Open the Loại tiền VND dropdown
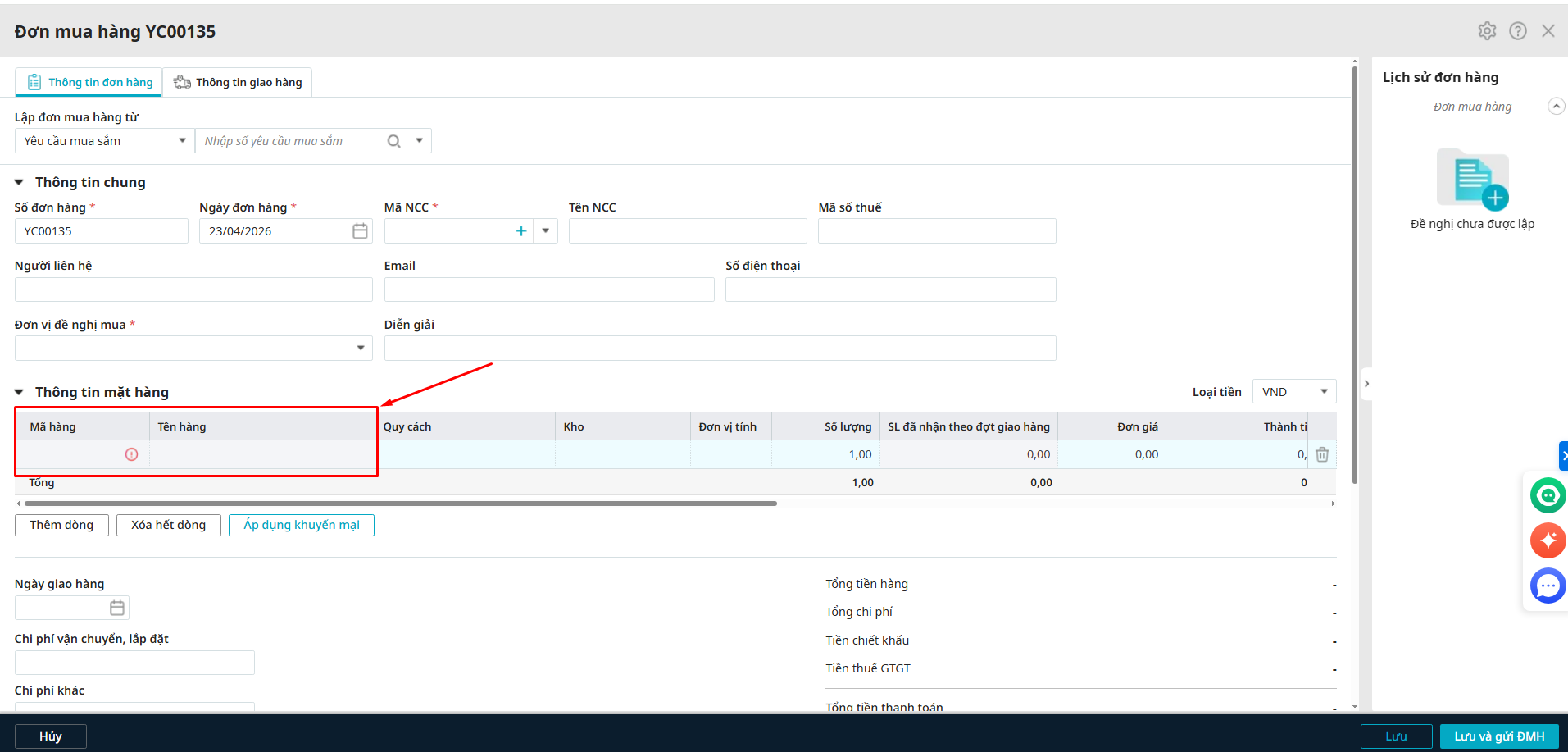The image size is (1568, 752). click(1293, 392)
